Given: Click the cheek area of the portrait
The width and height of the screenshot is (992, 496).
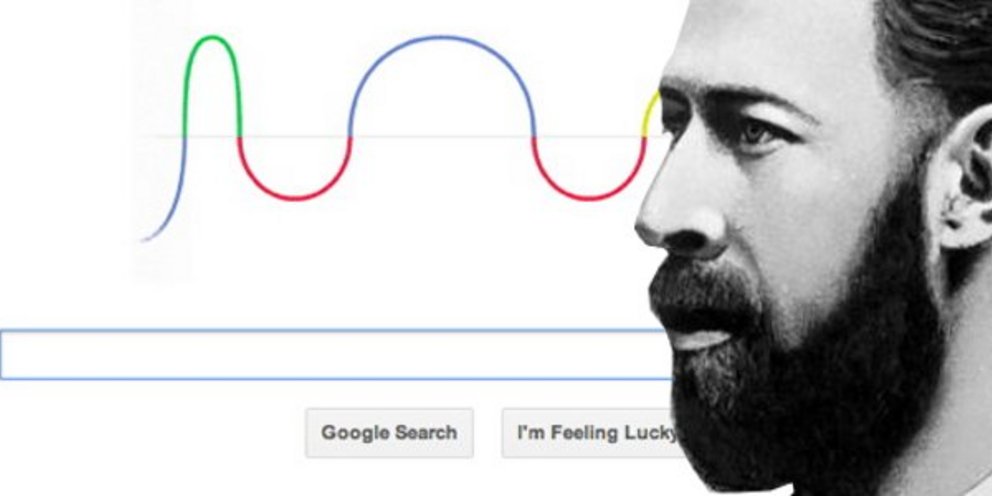Looking at the screenshot, I should coord(822,202).
